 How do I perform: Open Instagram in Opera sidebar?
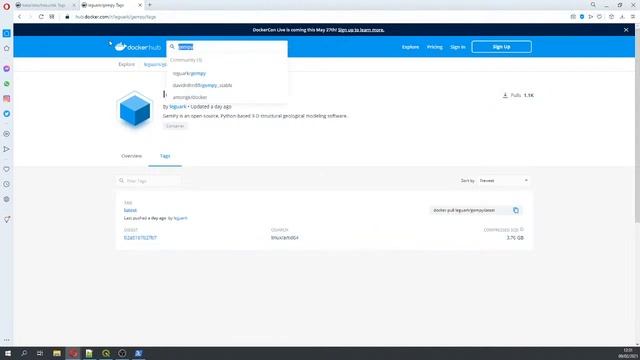7,99
